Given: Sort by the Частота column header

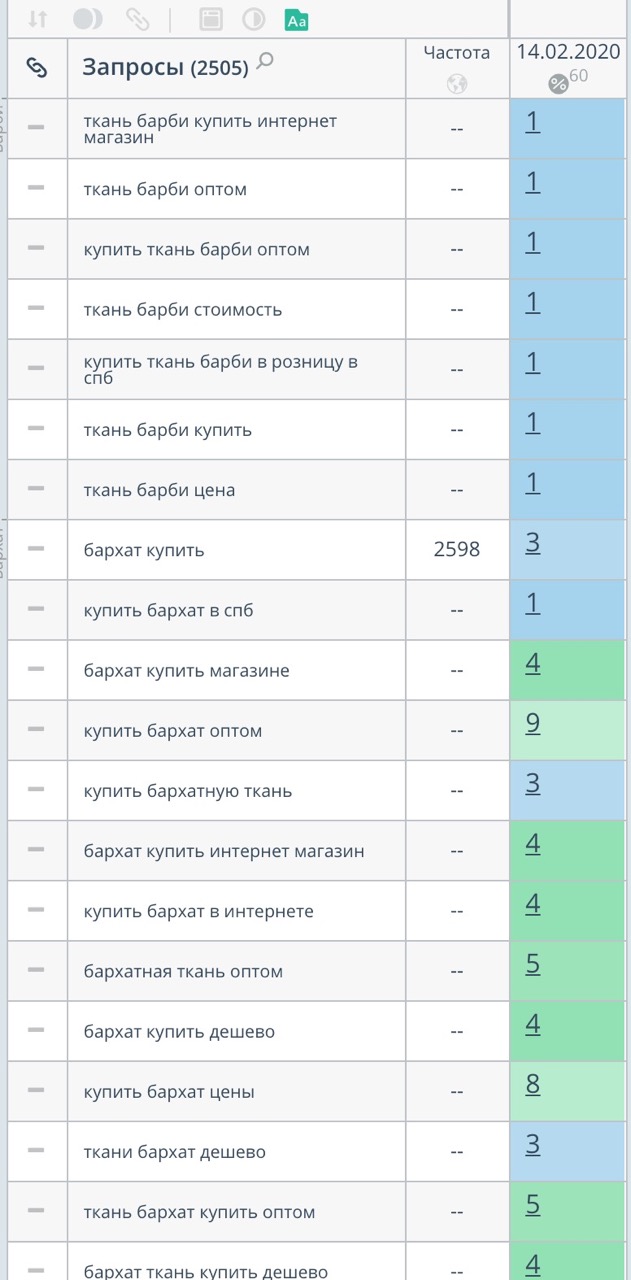Looking at the screenshot, I should 457,53.
